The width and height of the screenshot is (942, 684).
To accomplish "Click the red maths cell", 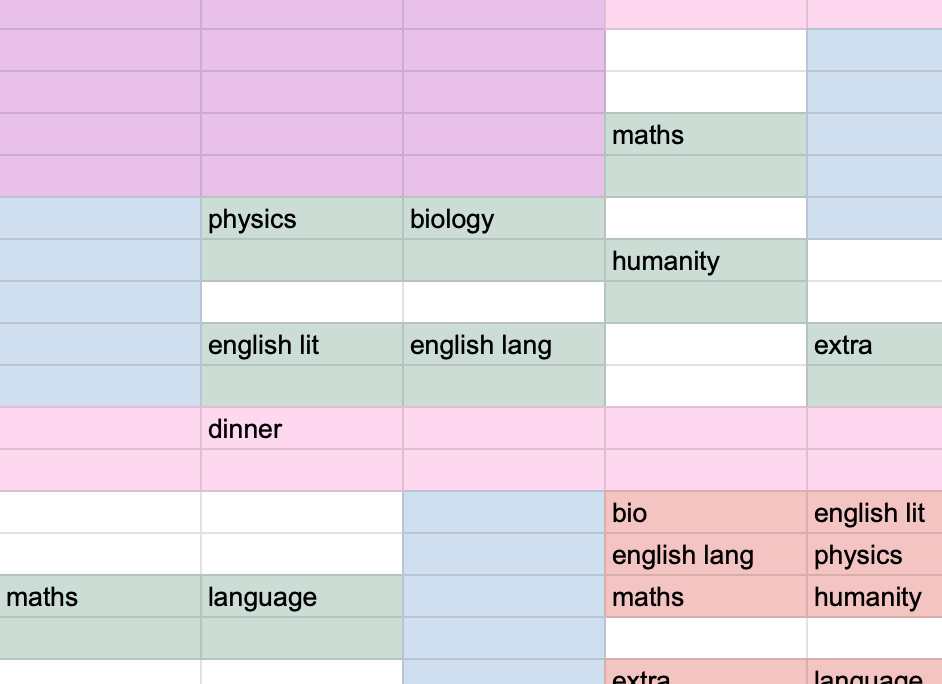I will pos(705,597).
